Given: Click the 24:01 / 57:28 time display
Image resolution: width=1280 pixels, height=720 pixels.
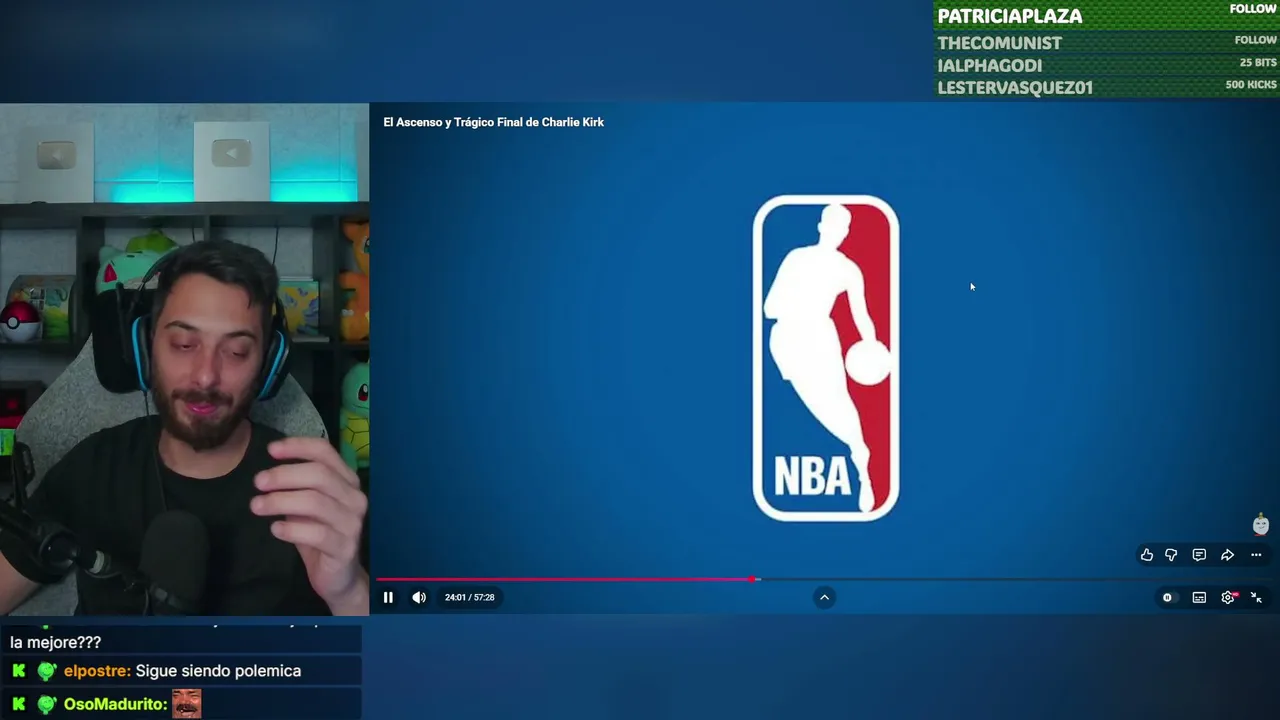Looking at the screenshot, I should pos(469,597).
